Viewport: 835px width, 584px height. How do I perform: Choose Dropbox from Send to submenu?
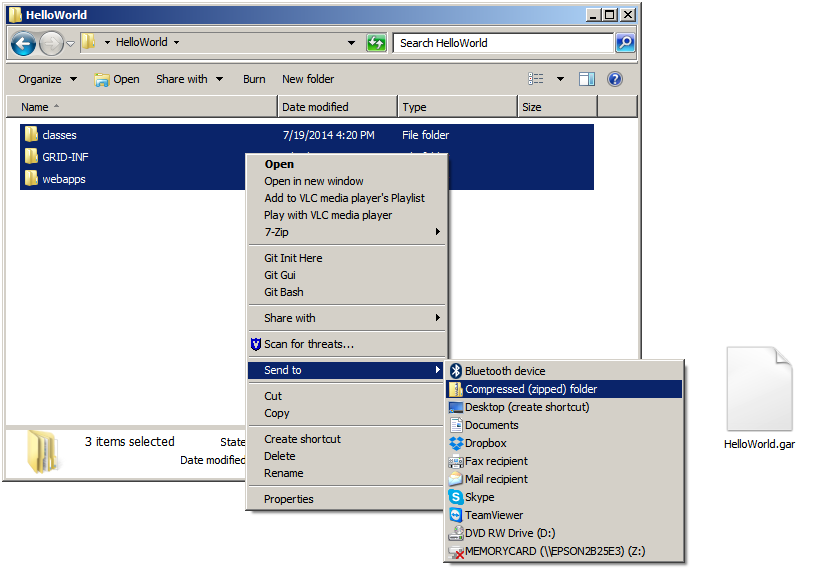(x=485, y=443)
